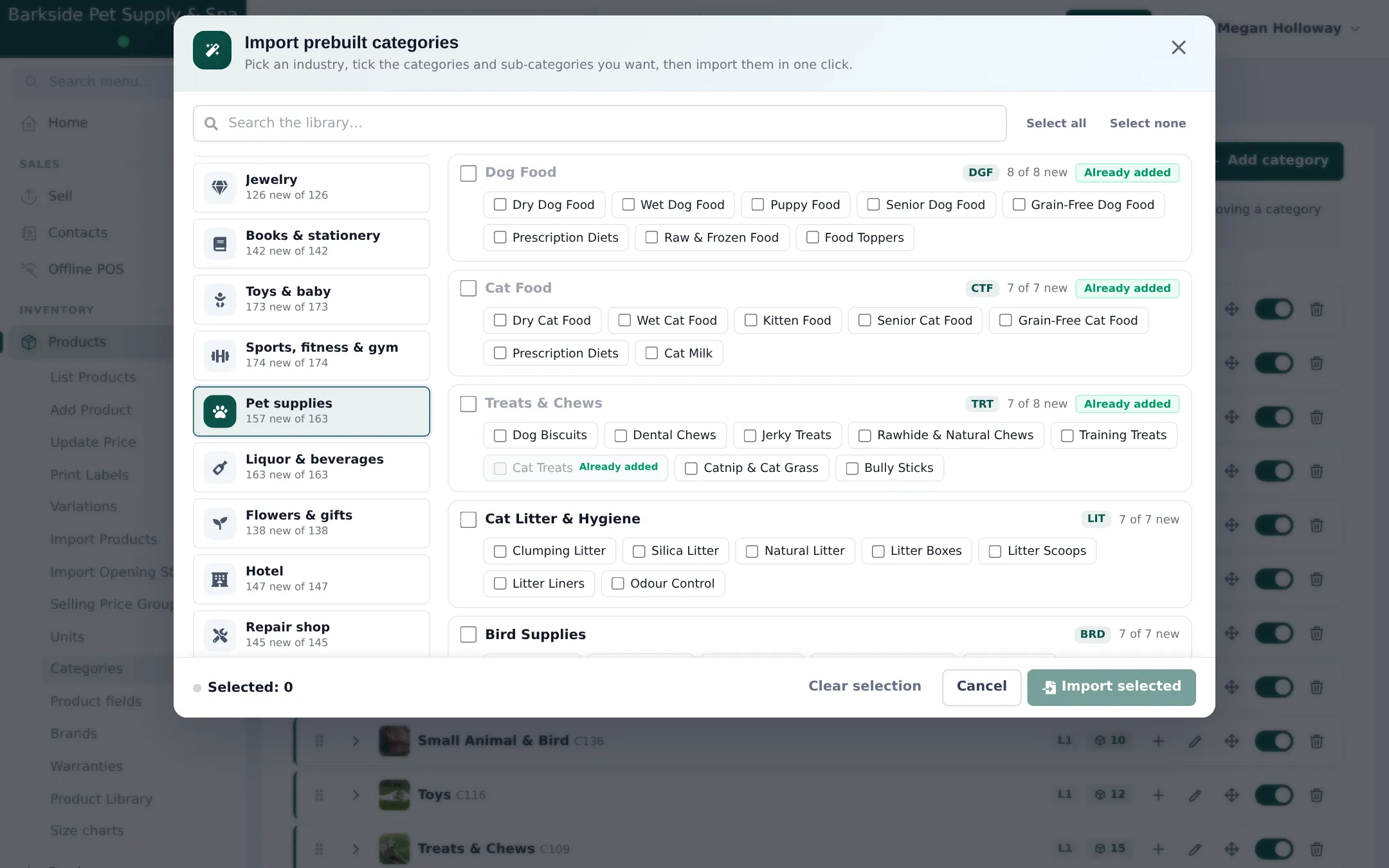This screenshot has width=1389, height=868.
Task: Click the Liquor & beverages bottle icon
Action: click(220, 467)
